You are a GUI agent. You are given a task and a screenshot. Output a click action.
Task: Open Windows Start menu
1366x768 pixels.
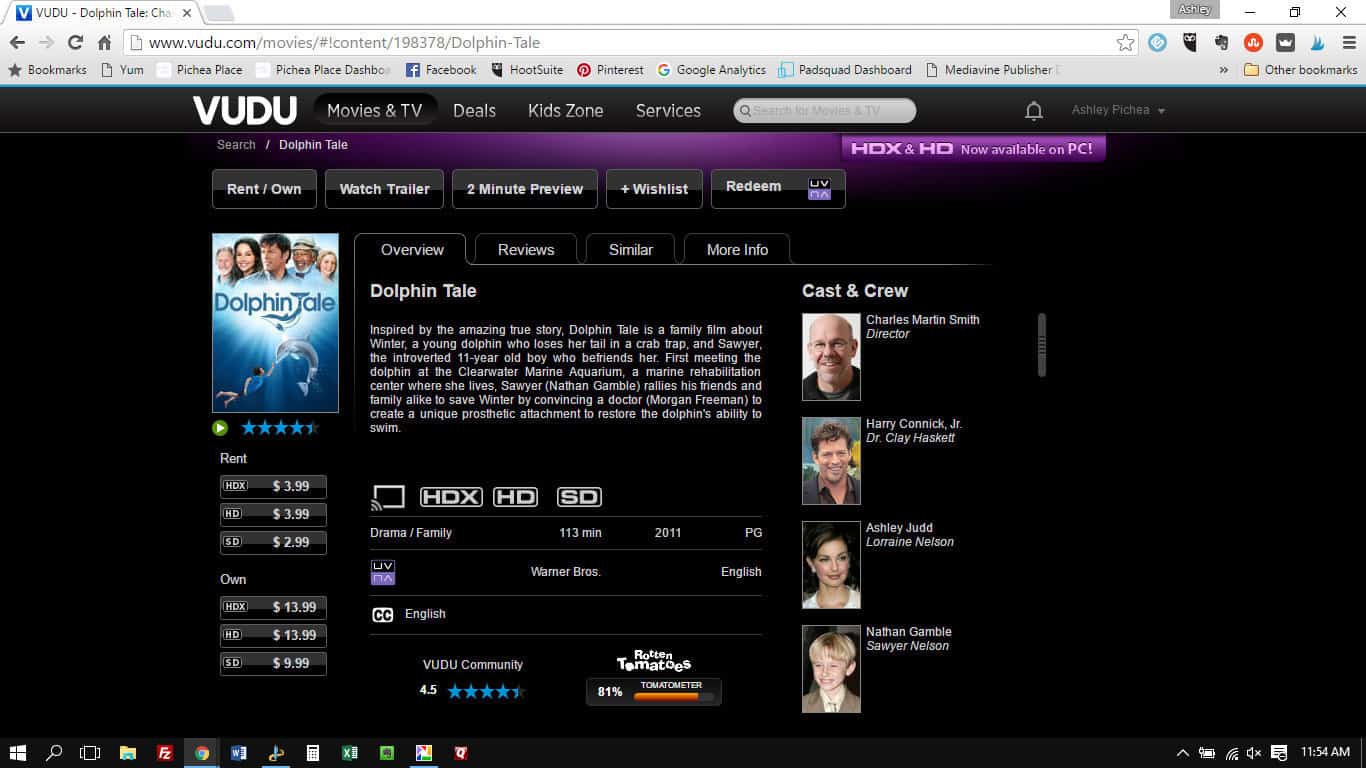(17, 753)
